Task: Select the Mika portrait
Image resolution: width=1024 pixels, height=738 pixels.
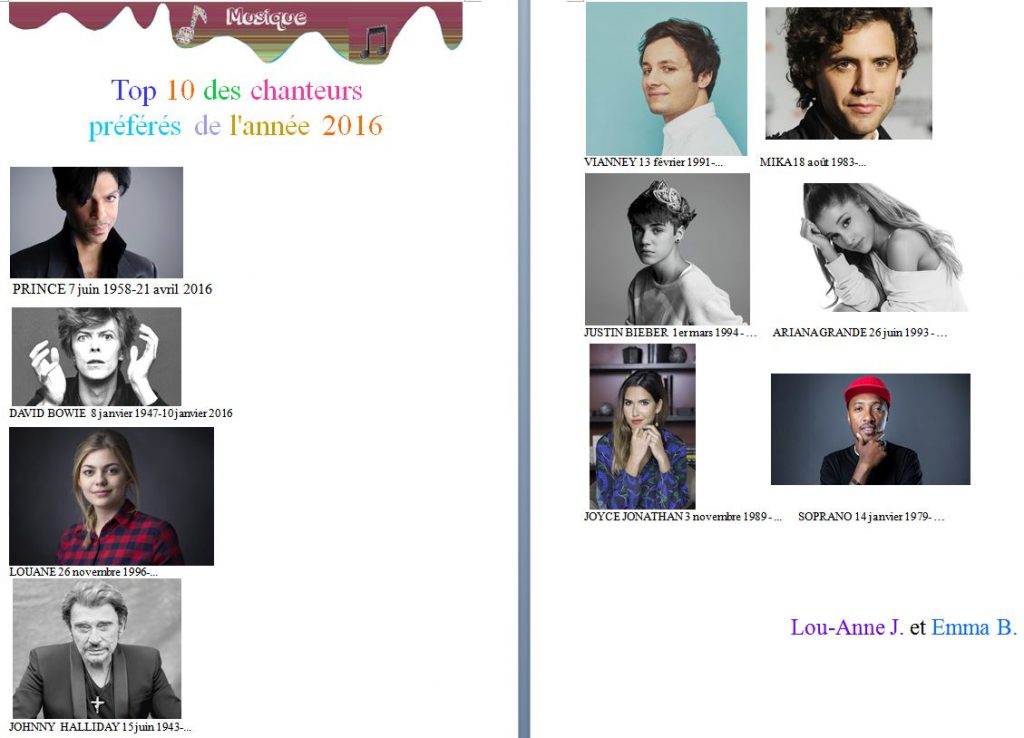Action: coord(849,73)
